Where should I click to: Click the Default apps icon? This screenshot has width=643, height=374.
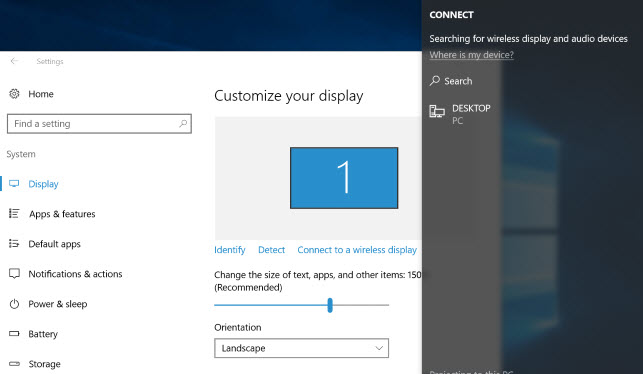point(14,244)
